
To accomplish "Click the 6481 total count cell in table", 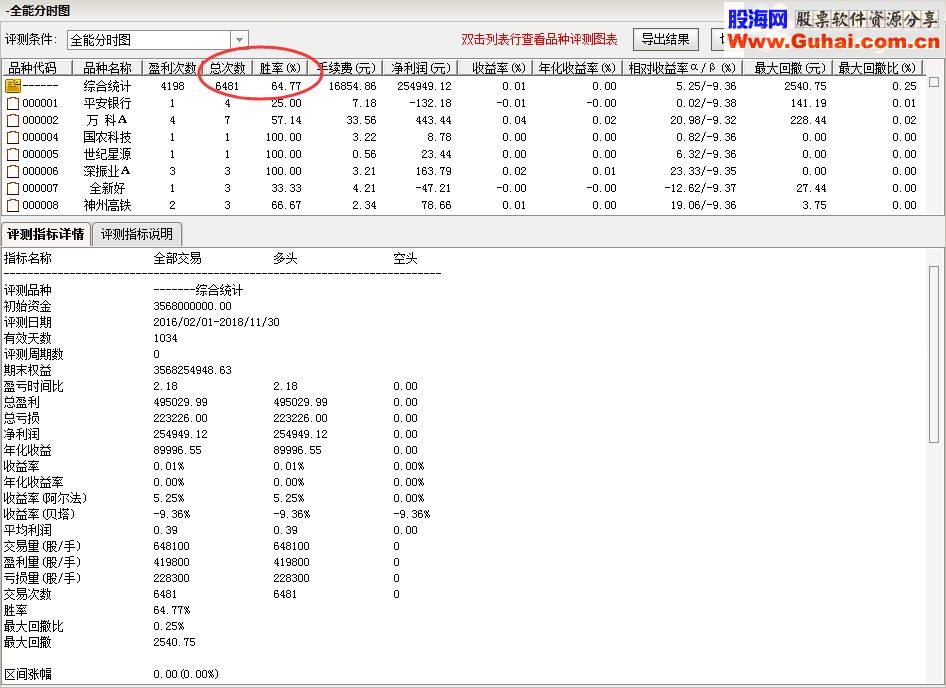I will [227, 86].
